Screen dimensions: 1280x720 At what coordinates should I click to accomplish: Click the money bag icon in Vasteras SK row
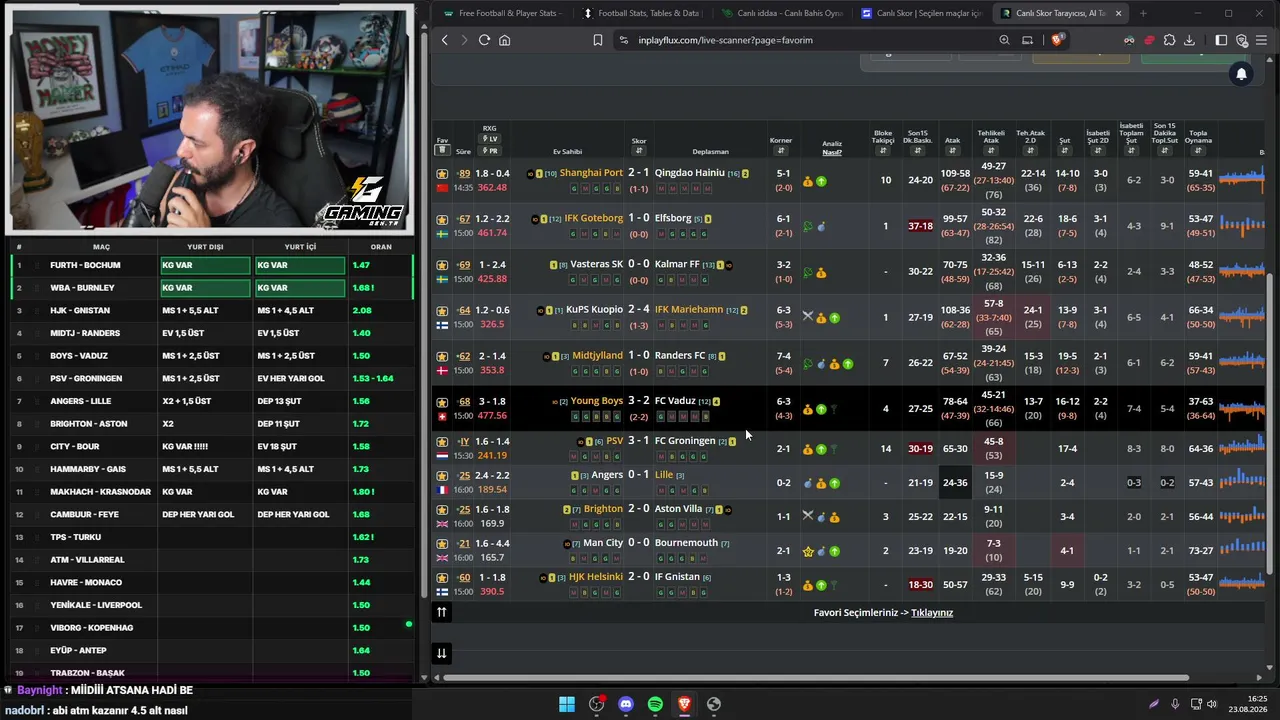click(x=821, y=272)
